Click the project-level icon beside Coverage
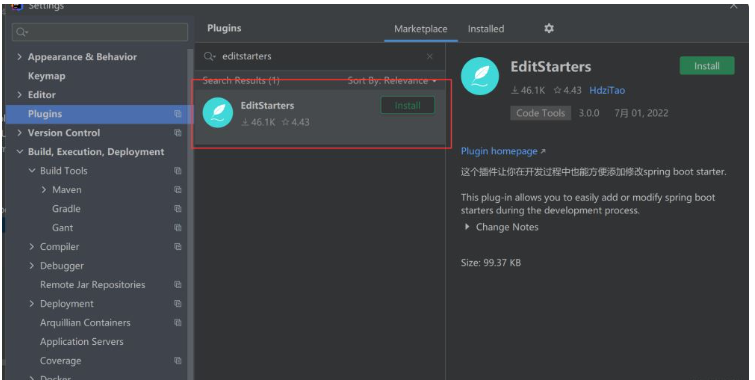The height and width of the screenshot is (380, 755). click(x=178, y=360)
